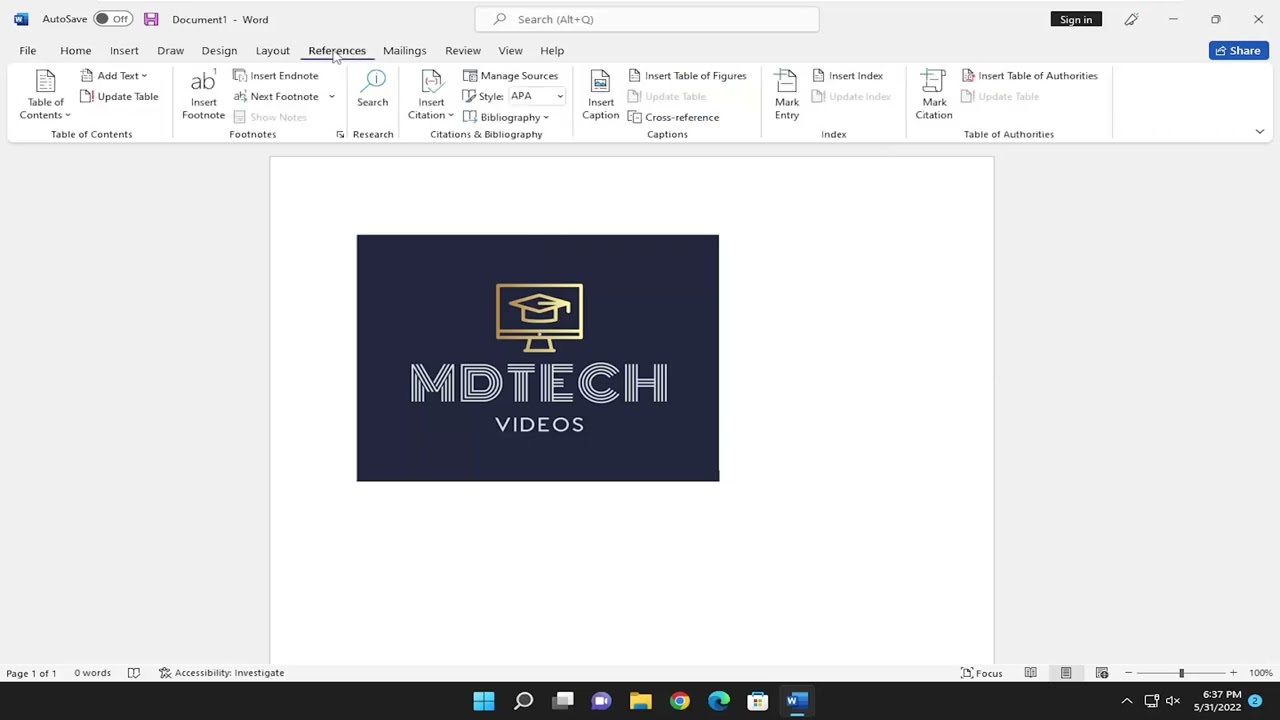This screenshot has width=1280, height=720.
Task: Click the 100% zoom level
Action: pos(1260,673)
